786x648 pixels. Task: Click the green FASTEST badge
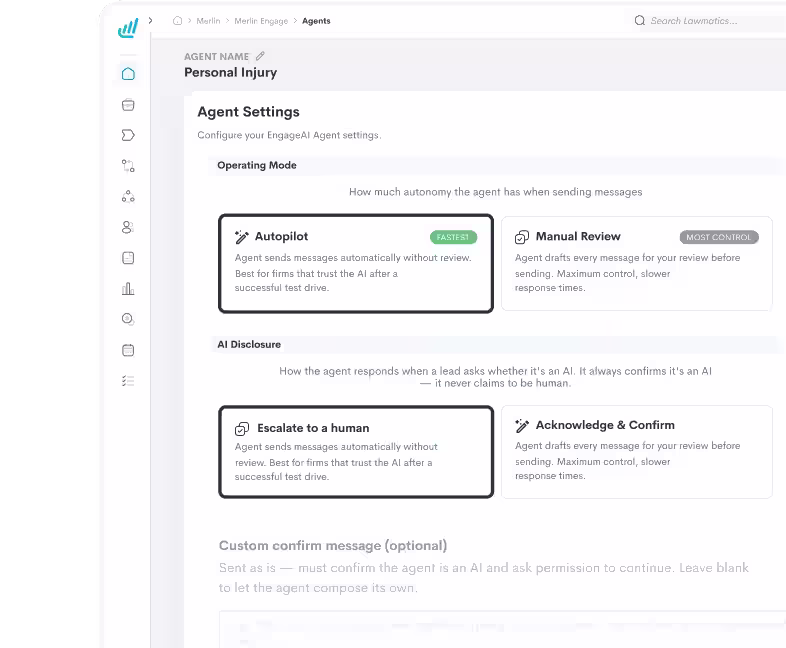tap(453, 237)
